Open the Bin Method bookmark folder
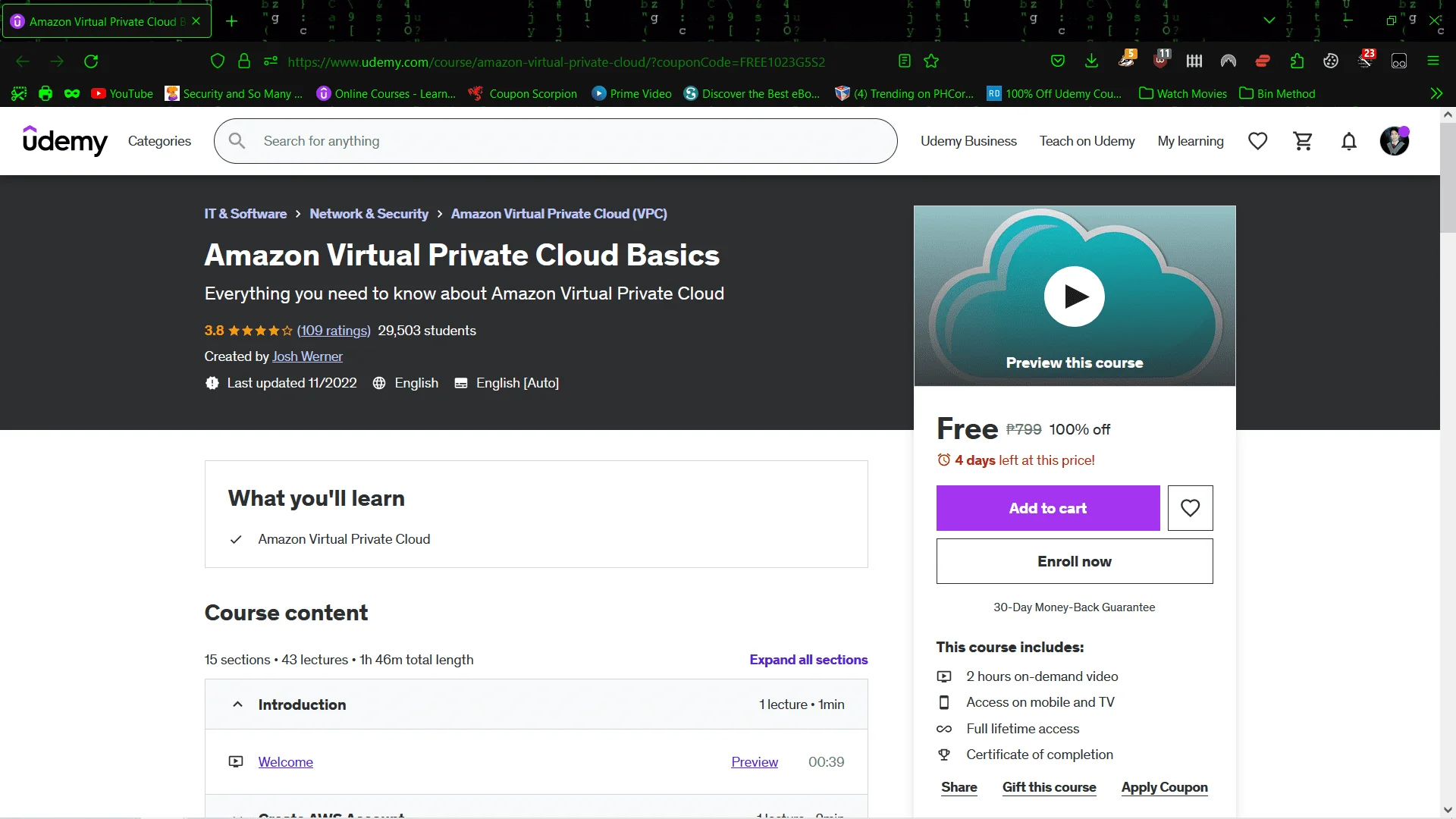 [x=1277, y=94]
